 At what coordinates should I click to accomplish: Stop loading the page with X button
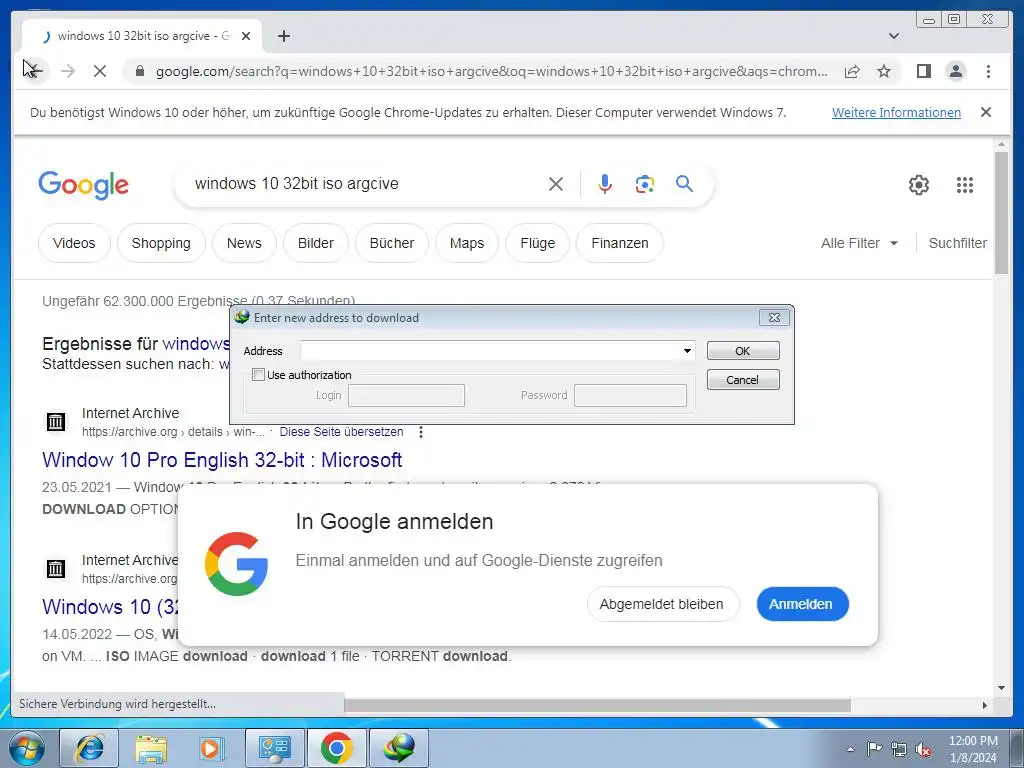click(100, 71)
